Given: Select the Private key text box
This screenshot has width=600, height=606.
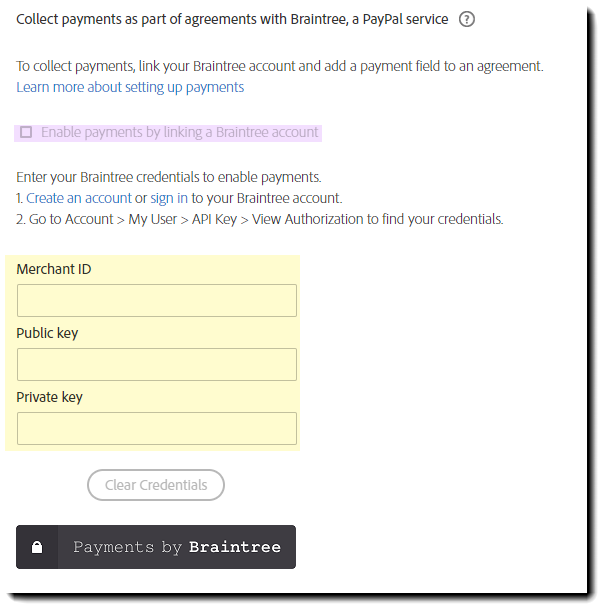Looking at the screenshot, I should 157,428.
